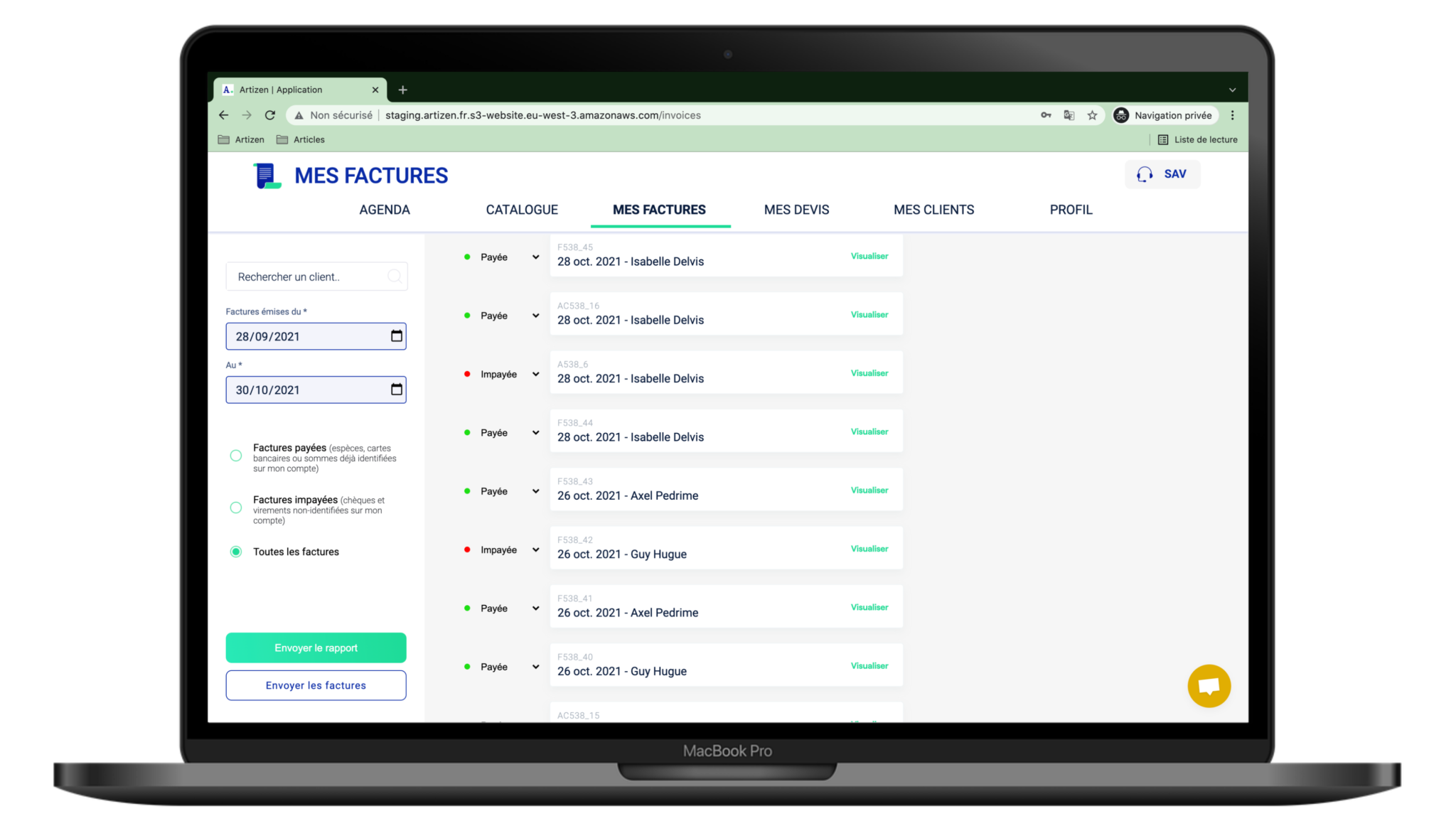Click the Mes Factures invoice logo icon
1456x831 pixels.
pyautogui.click(x=267, y=176)
